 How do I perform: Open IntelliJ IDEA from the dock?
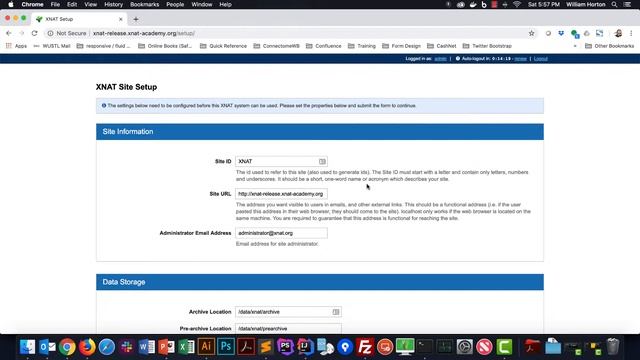tap(305, 347)
